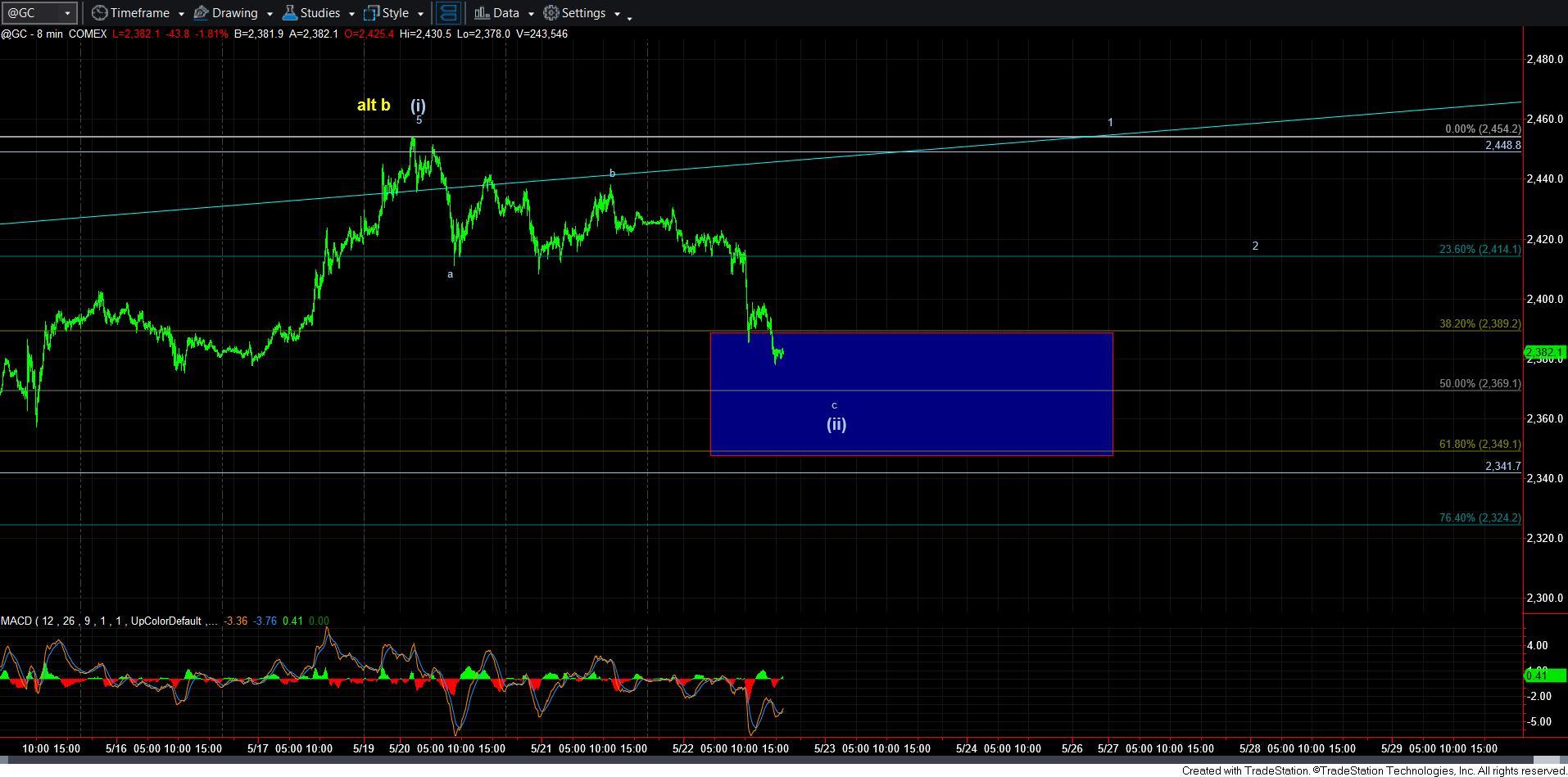Click the 5/22 date label on time axis

[682, 748]
